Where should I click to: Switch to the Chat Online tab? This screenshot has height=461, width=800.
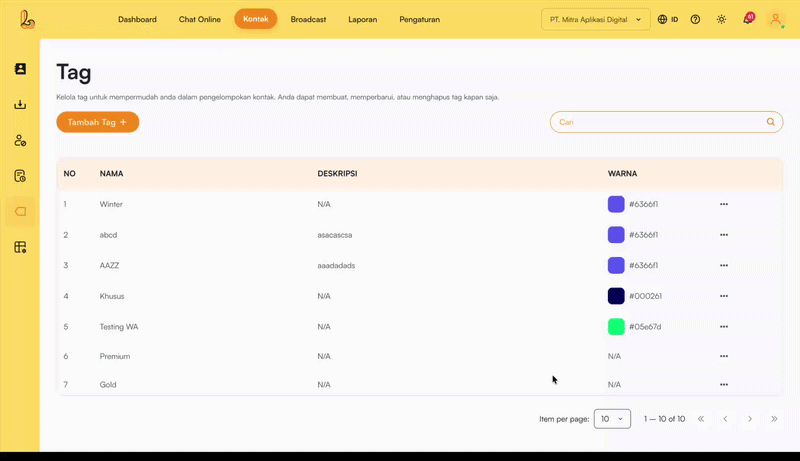tap(200, 19)
